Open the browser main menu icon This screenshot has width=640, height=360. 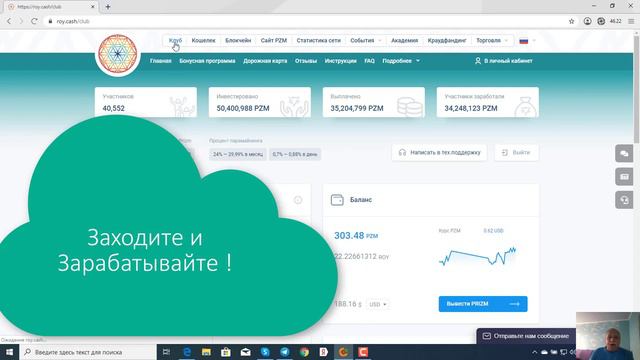tap(631, 21)
